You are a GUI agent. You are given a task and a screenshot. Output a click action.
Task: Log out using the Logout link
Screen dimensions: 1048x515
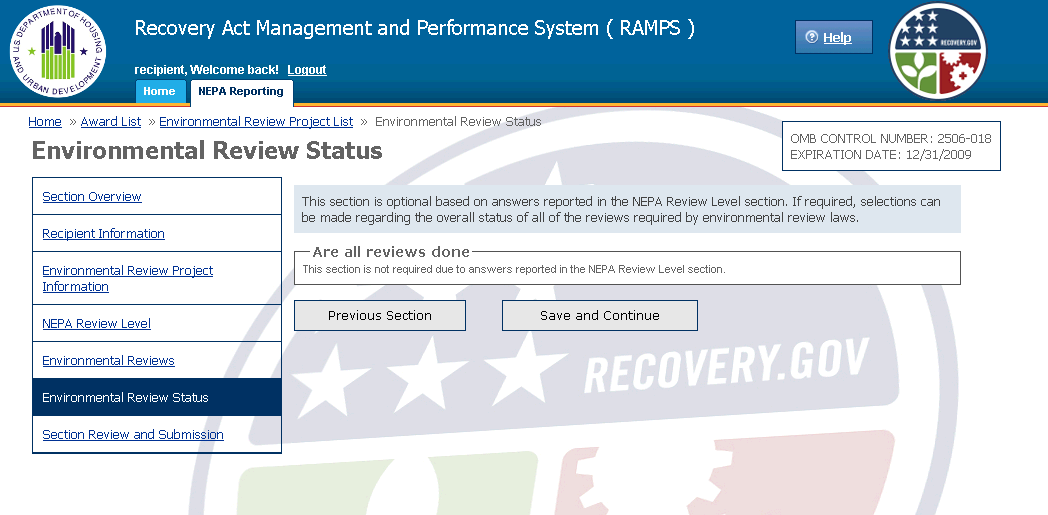tap(306, 70)
